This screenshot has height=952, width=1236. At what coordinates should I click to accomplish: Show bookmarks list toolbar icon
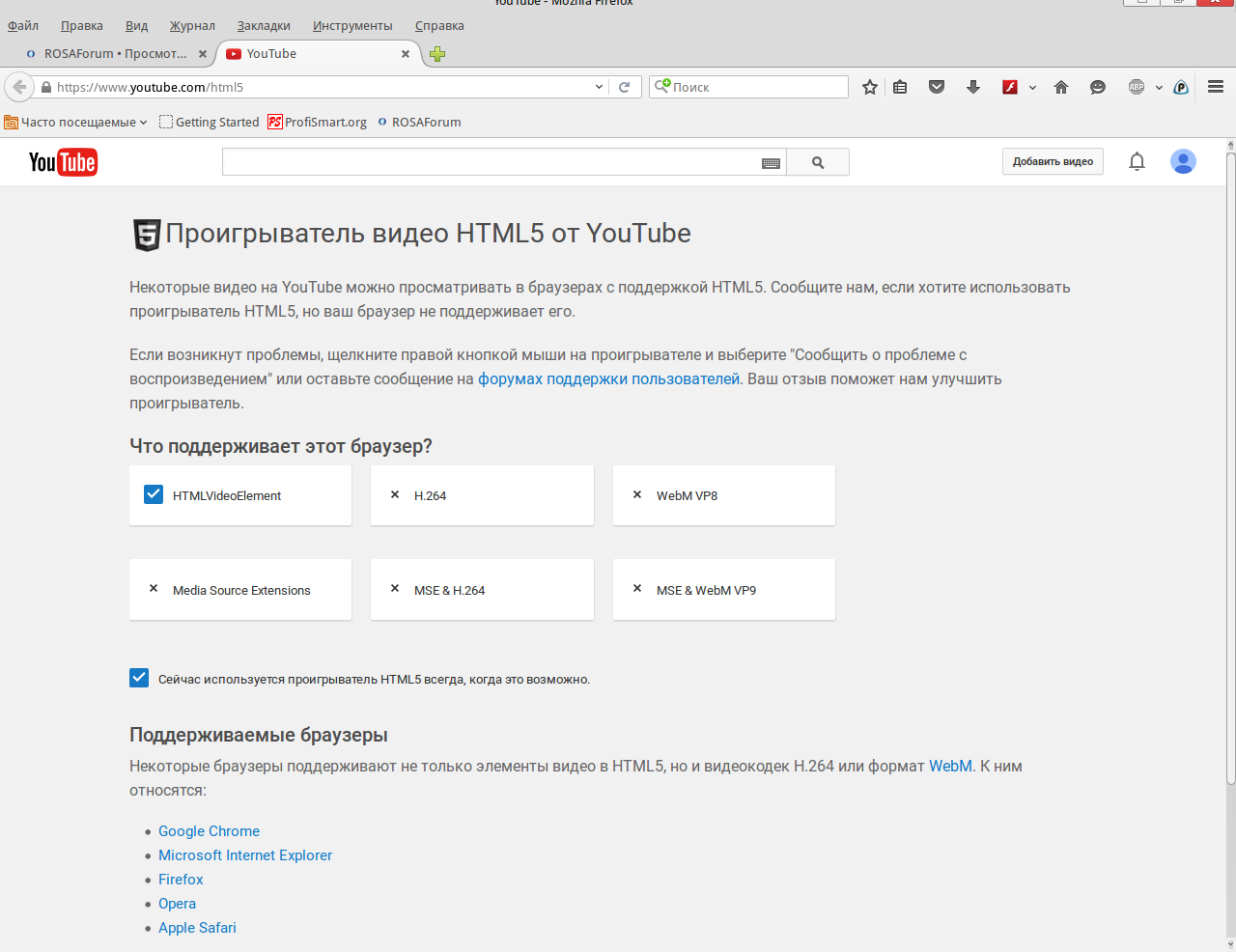click(x=900, y=87)
